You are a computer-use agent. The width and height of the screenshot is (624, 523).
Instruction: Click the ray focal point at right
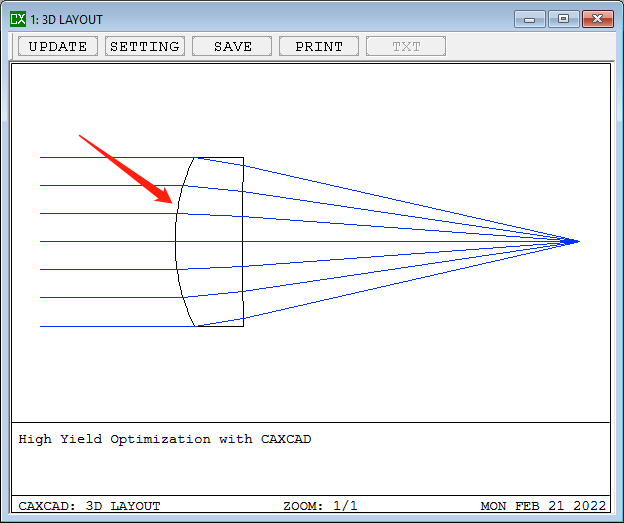point(571,241)
